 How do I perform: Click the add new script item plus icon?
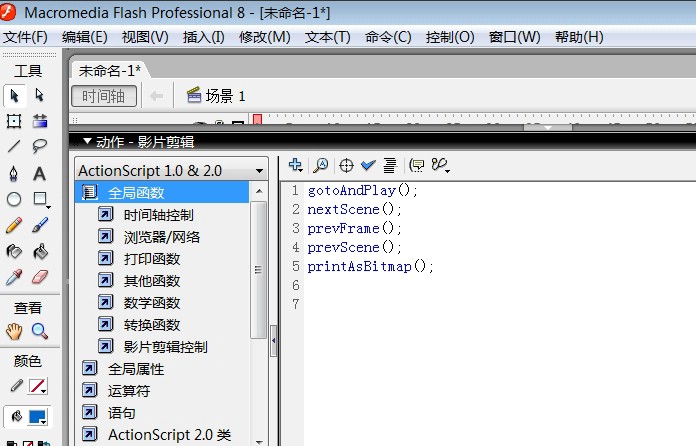(x=295, y=165)
